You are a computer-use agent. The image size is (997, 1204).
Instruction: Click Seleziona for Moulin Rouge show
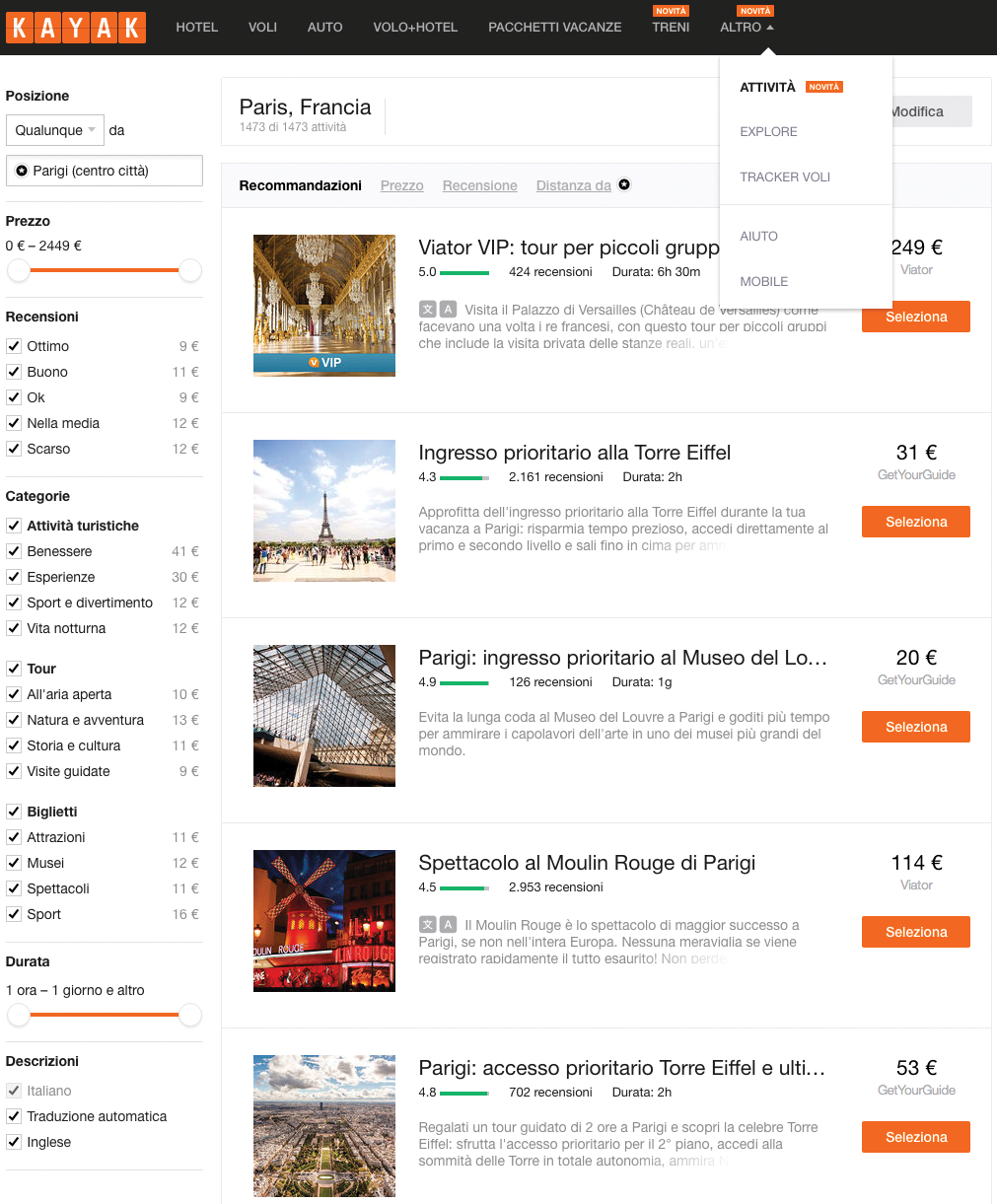click(x=916, y=932)
